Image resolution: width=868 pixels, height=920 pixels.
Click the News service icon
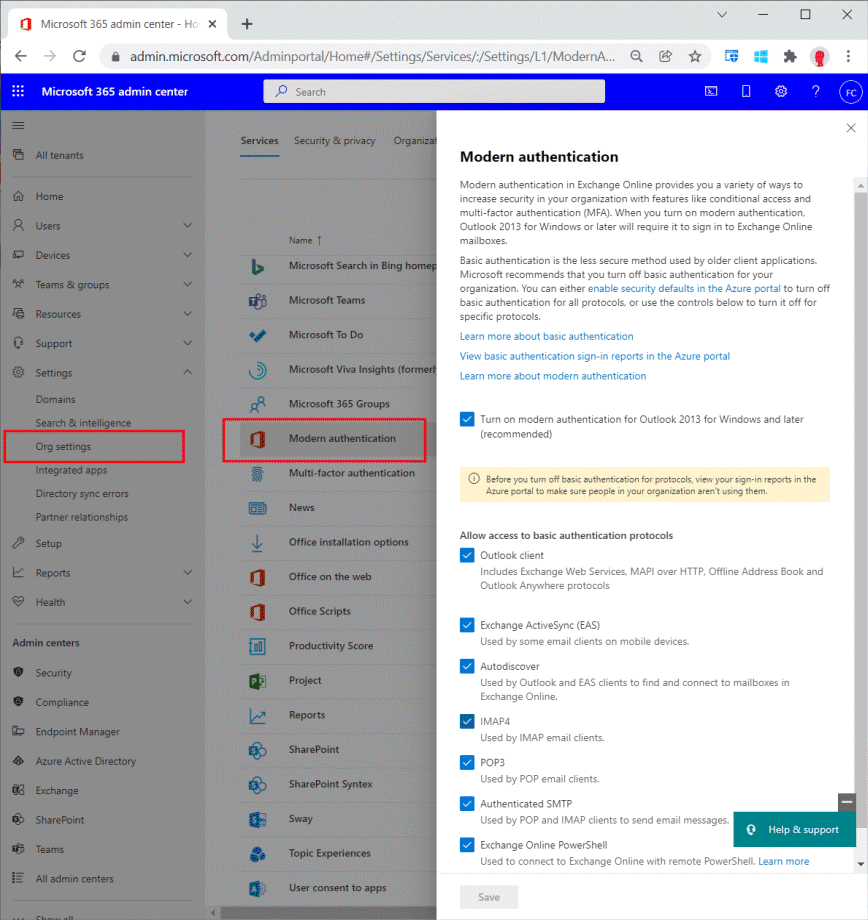point(258,508)
